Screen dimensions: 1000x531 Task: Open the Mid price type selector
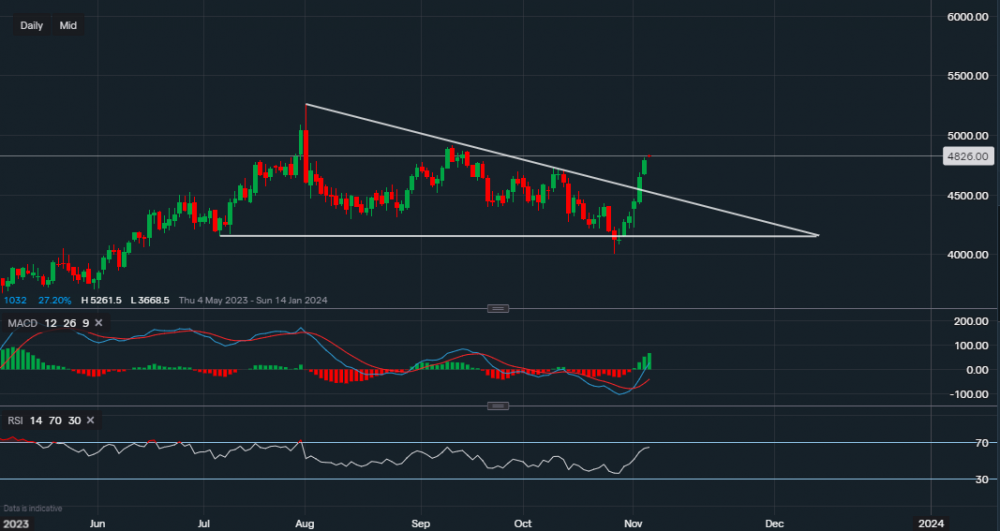(x=68, y=25)
